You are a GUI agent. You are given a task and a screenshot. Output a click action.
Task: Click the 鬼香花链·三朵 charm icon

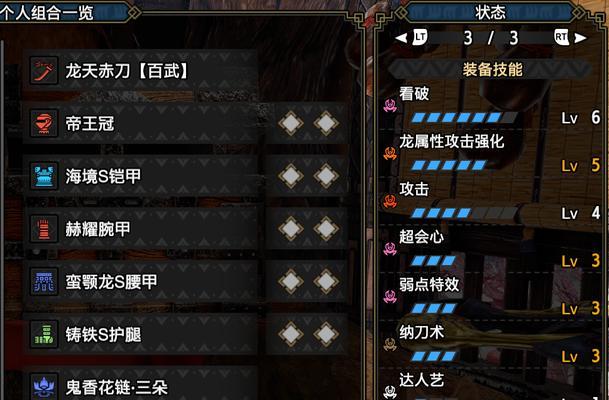tap(44, 386)
